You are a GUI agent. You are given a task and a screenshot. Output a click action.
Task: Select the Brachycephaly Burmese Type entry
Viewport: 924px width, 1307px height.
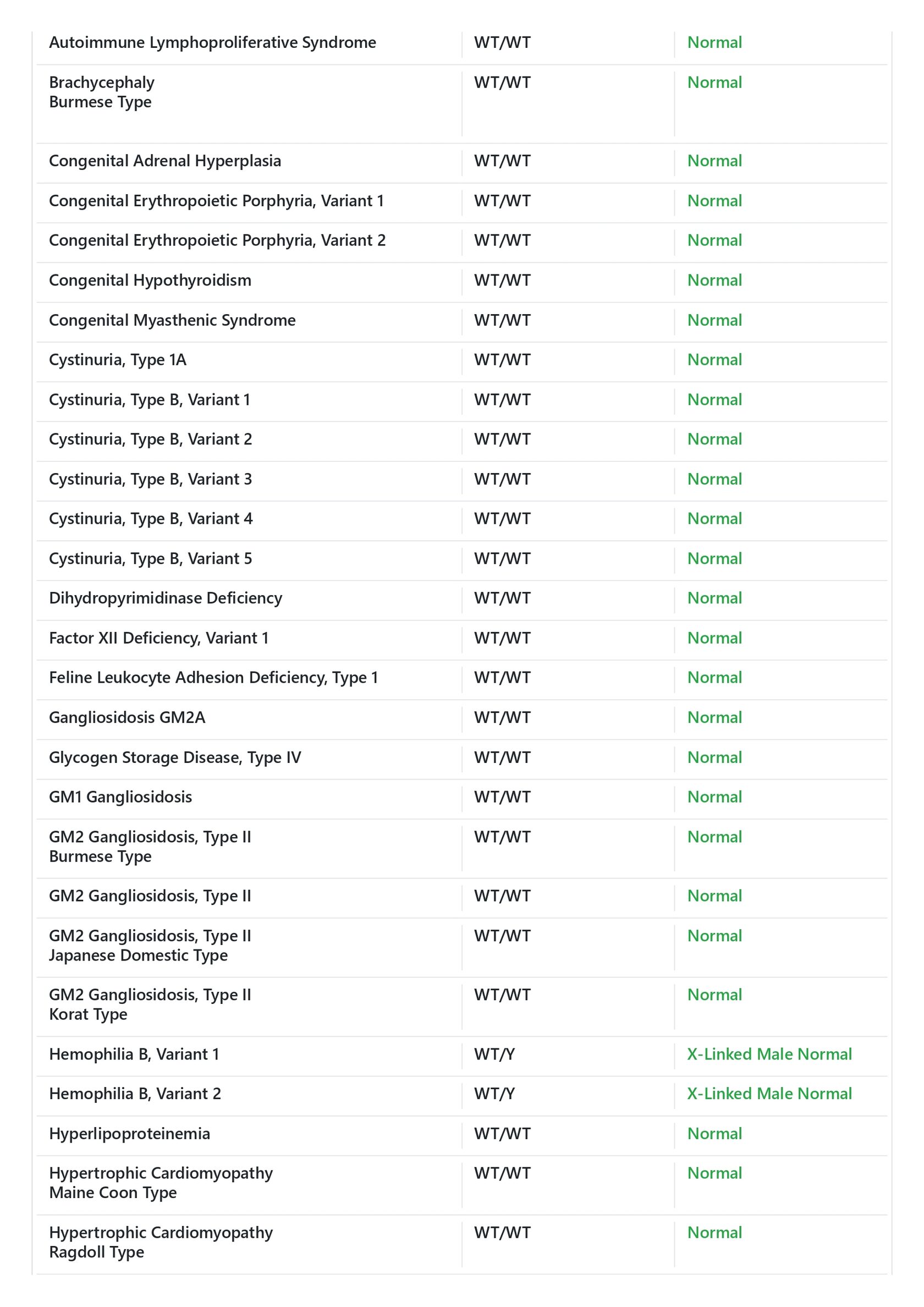click(101, 92)
